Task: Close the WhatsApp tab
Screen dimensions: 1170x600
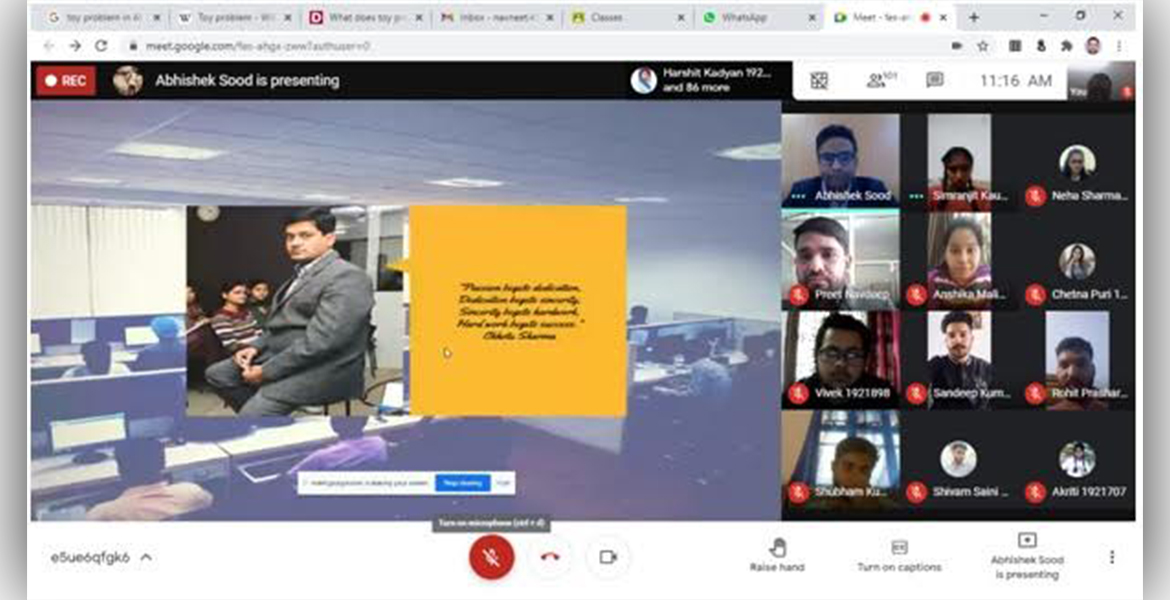Action: point(812,17)
